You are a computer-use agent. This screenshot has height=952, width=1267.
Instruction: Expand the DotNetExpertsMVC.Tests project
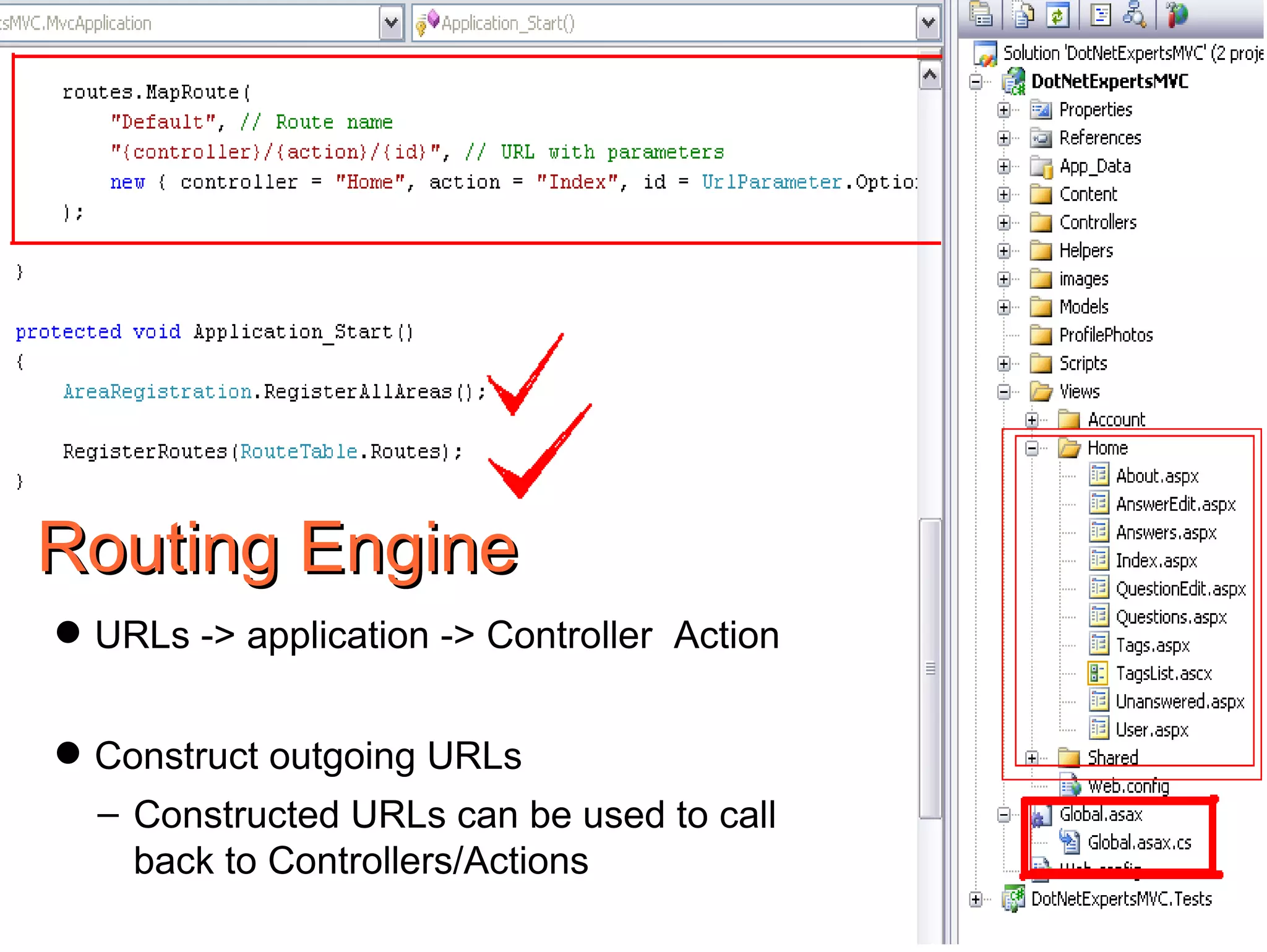point(976,899)
